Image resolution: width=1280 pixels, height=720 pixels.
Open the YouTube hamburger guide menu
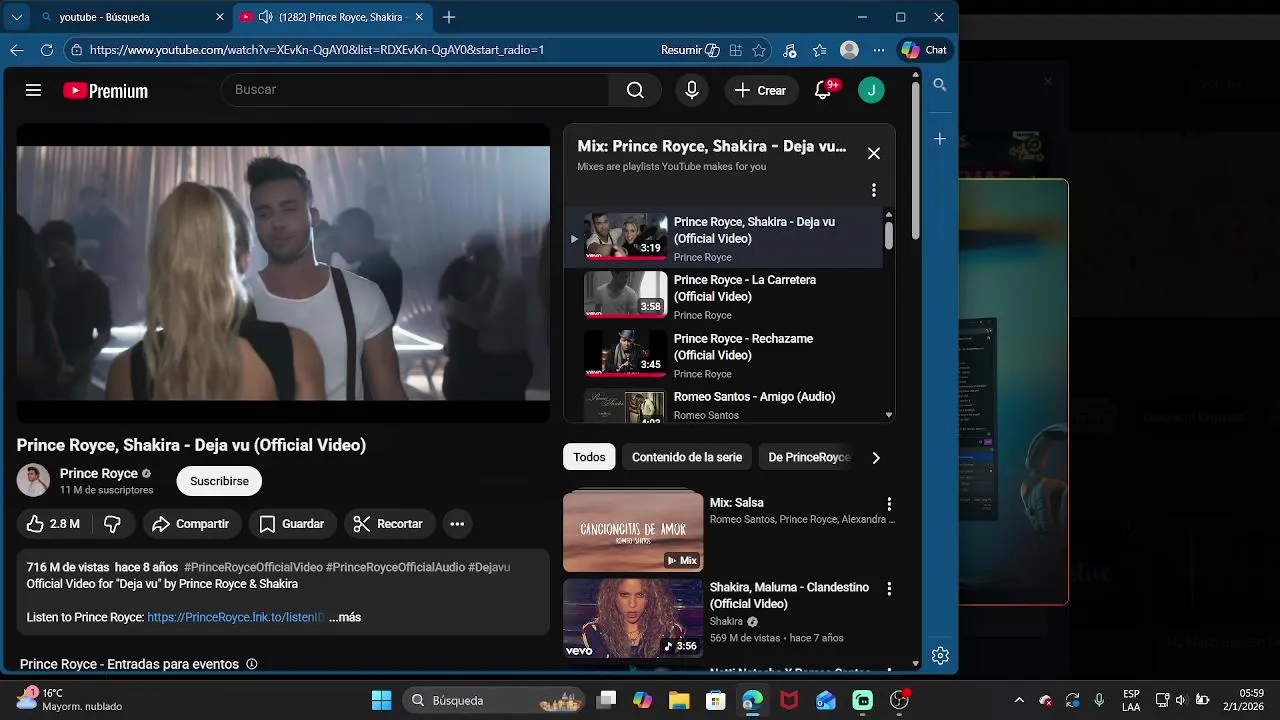(33, 90)
